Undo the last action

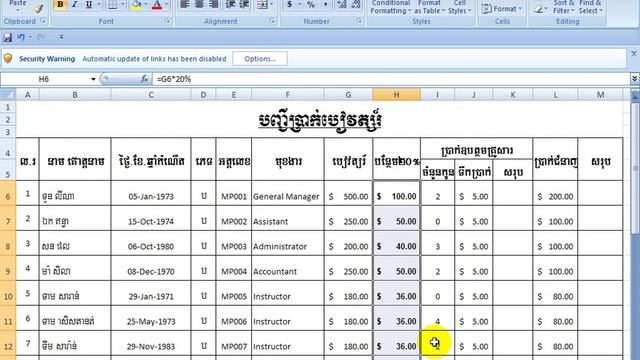point(21,37)
